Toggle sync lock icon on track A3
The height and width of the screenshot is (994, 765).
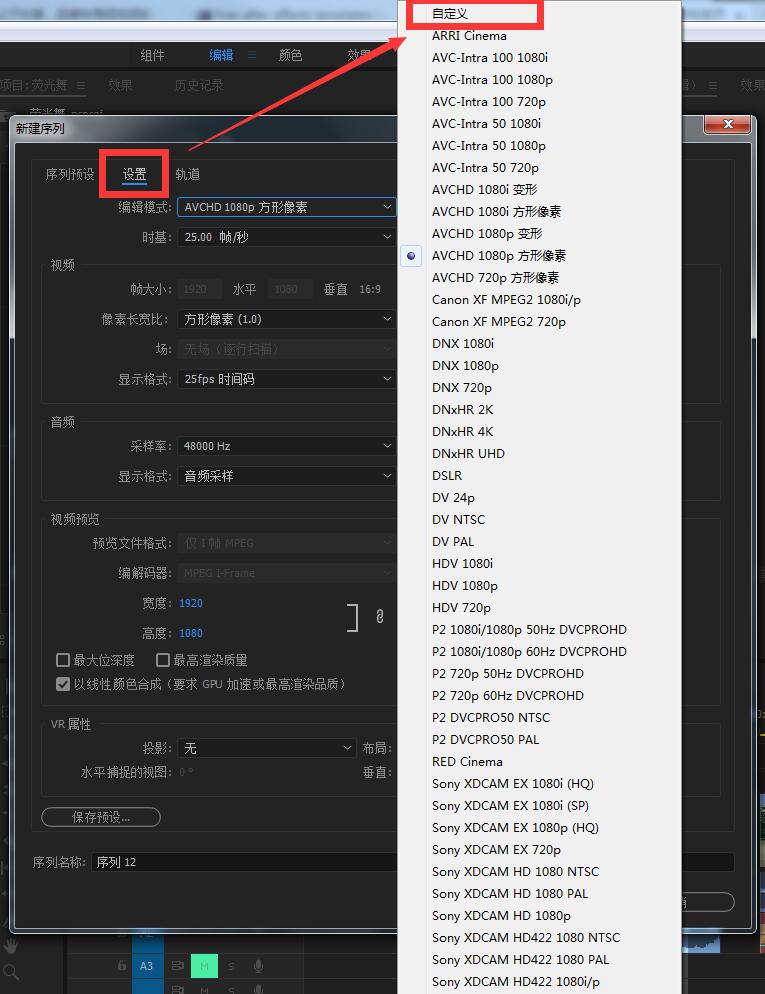click(177, 966)
